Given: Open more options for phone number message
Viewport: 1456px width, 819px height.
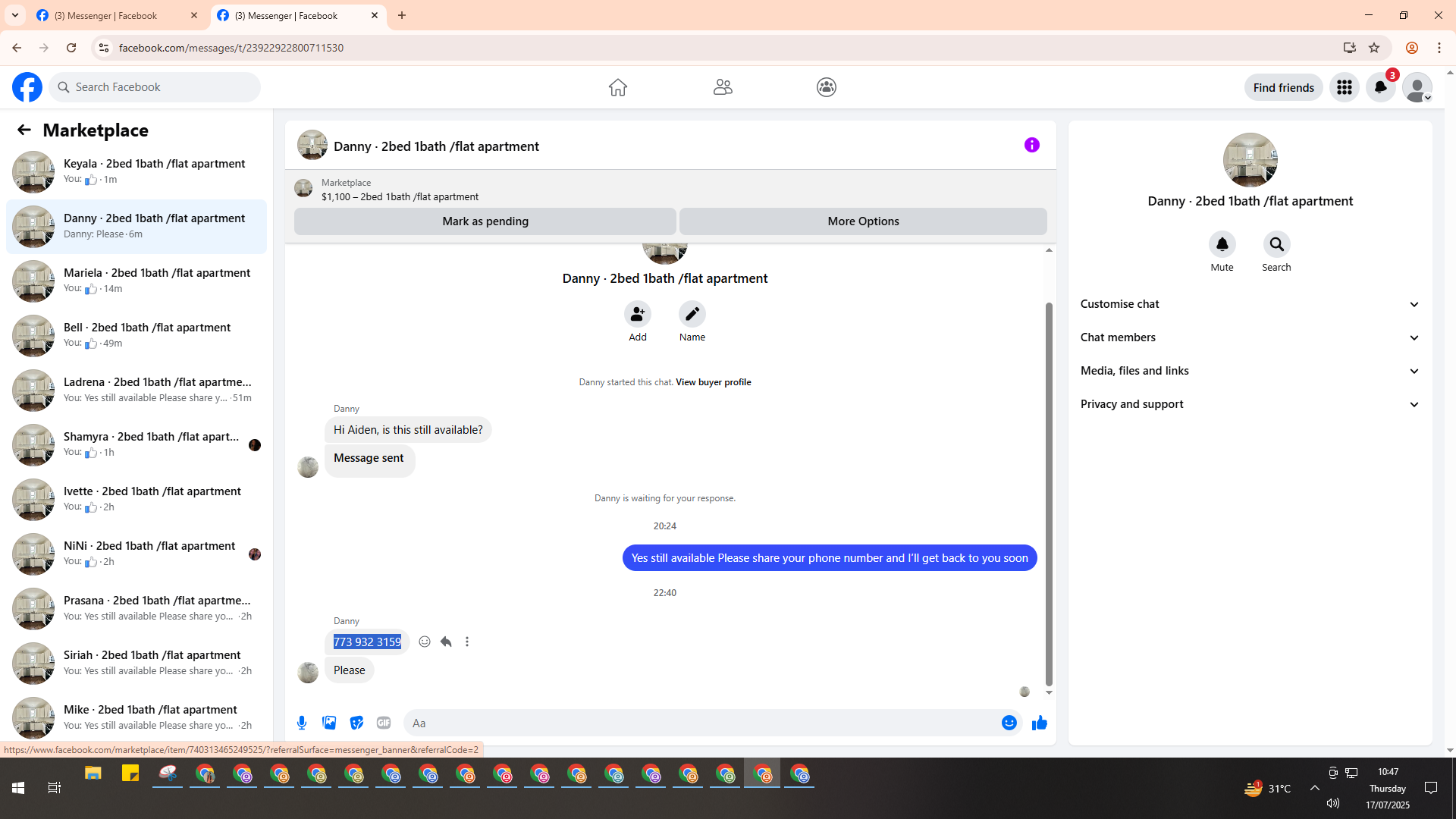Looking at the screenshot, I should [x=467, y=642].
